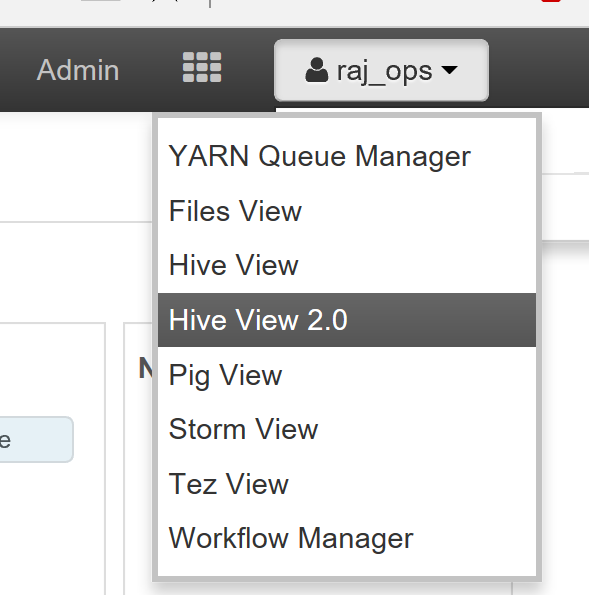
Task: Click the red icon in the browser toolbar corner
Action: 551,1
